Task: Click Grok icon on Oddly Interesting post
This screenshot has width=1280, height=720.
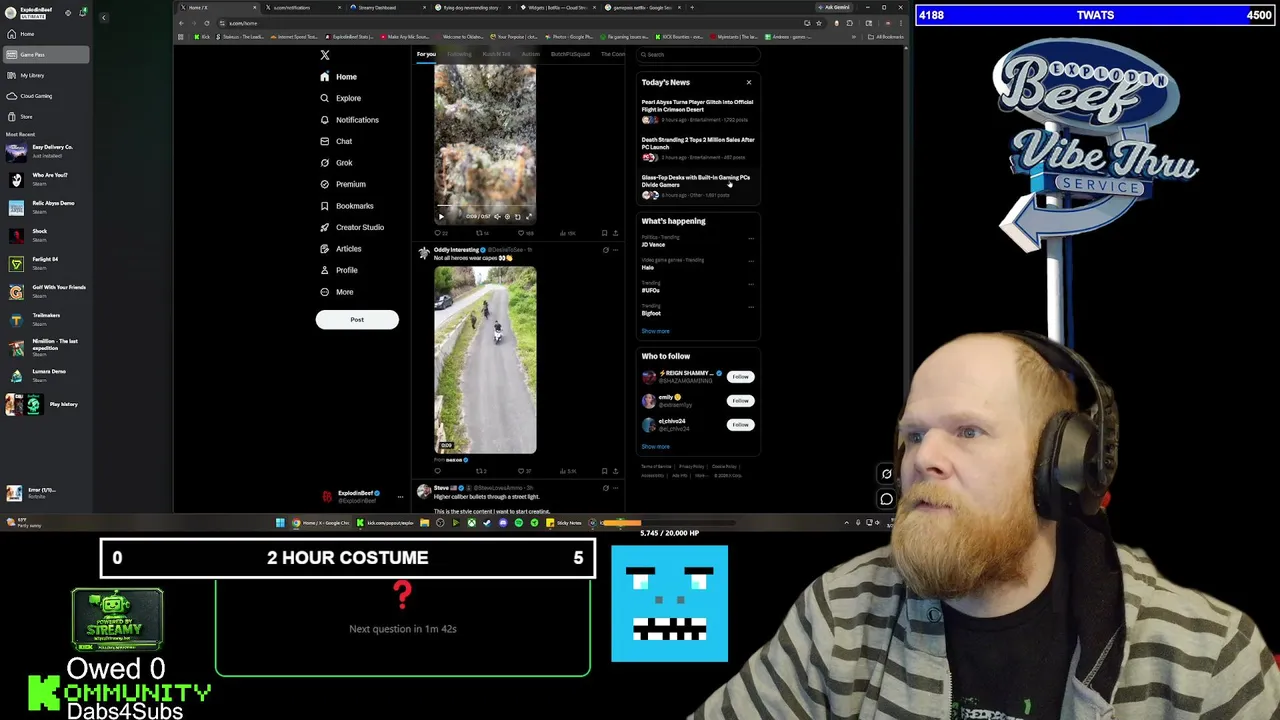Action: tap(605, 250)
